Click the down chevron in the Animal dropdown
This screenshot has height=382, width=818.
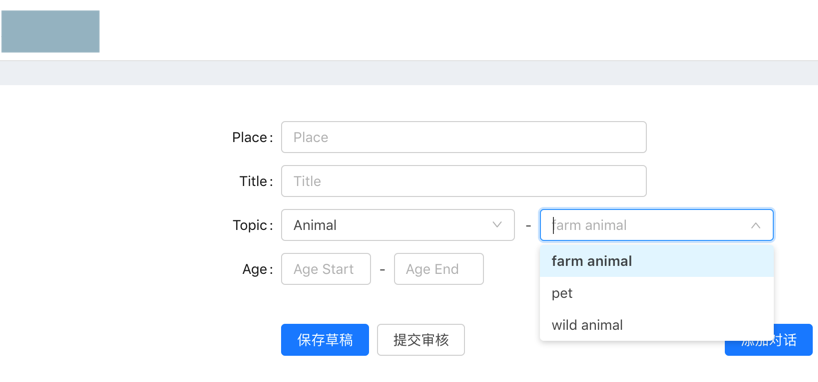(x=497, y=225)
